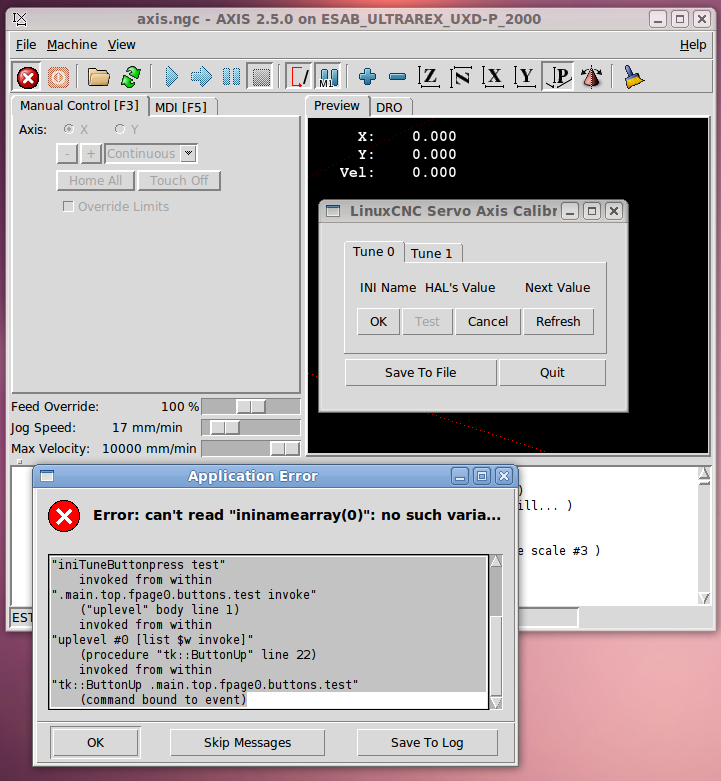
Task: Toggle the optional pause M1 icon
Action: (329, 77)
